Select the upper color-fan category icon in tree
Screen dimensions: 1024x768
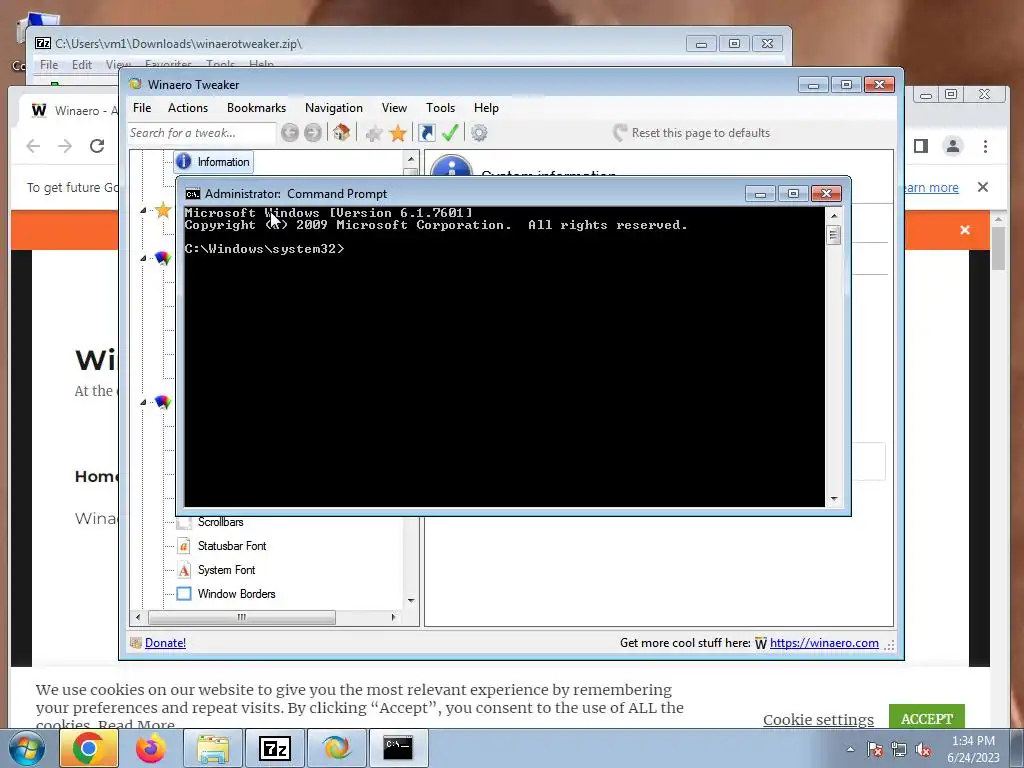point(163,259)
